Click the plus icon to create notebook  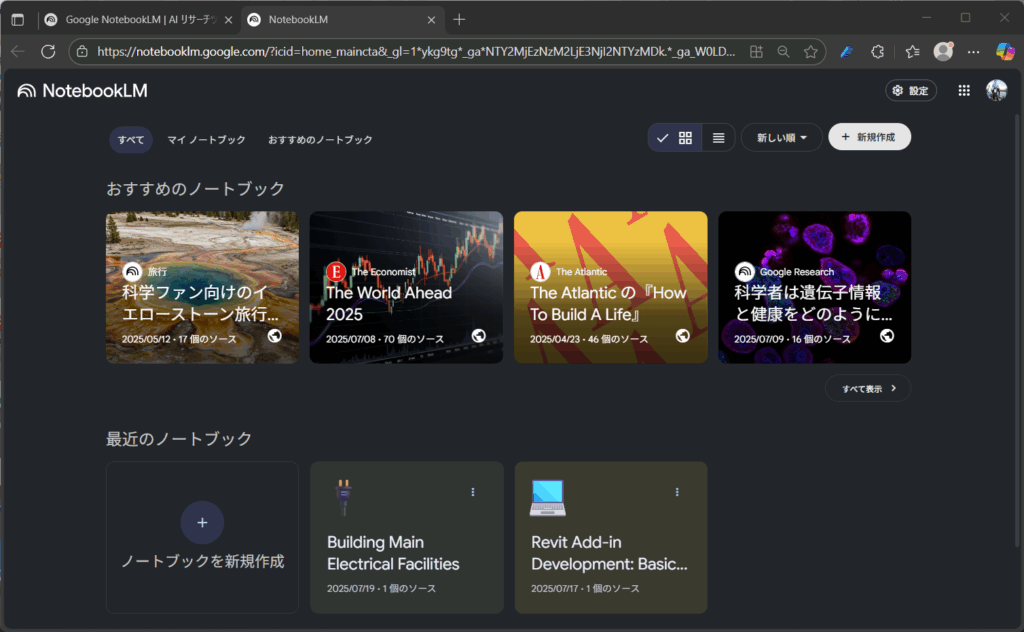click(202, 523)
